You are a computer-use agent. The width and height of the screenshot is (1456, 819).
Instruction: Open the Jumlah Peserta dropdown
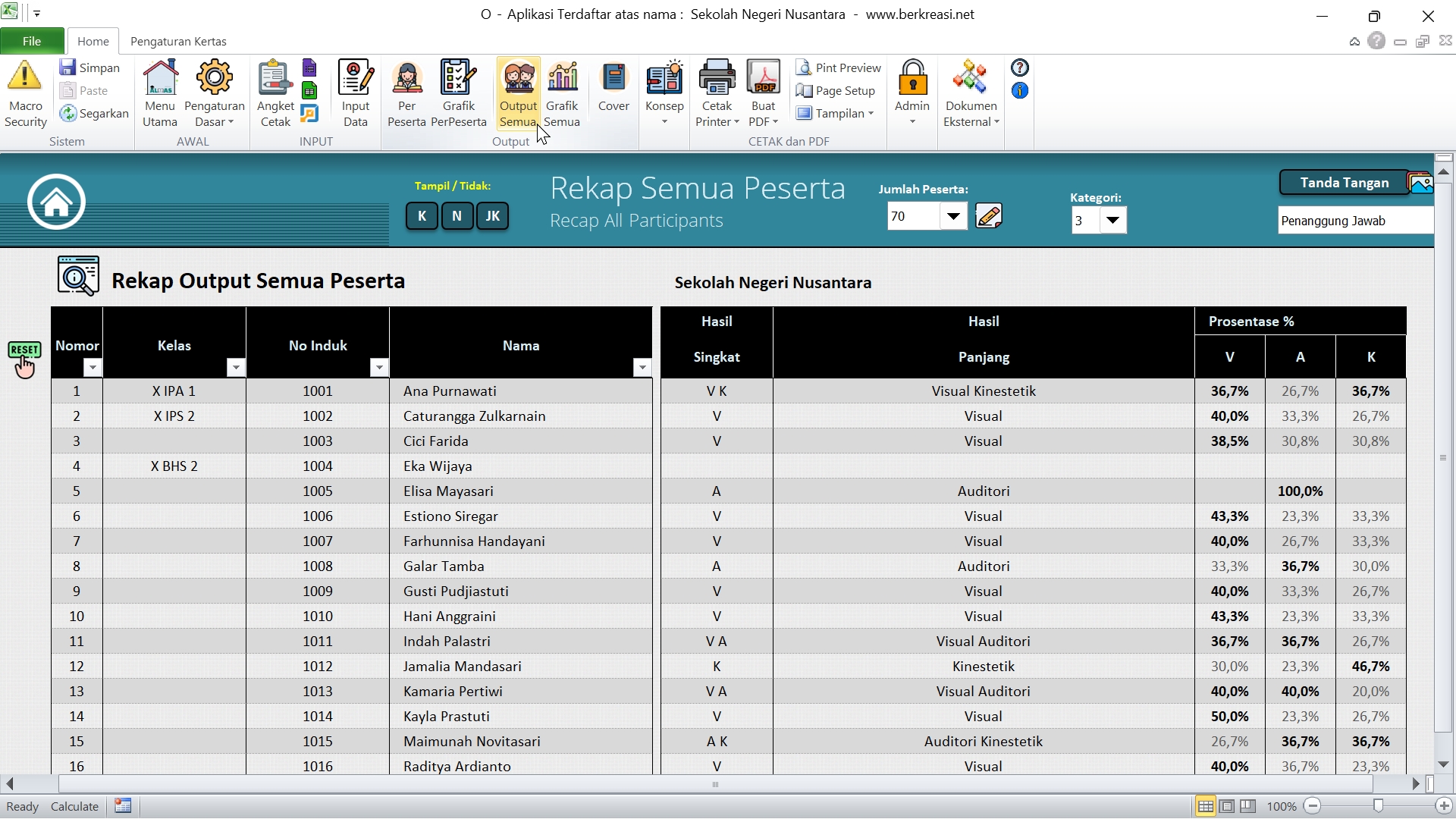pos(953,217)
